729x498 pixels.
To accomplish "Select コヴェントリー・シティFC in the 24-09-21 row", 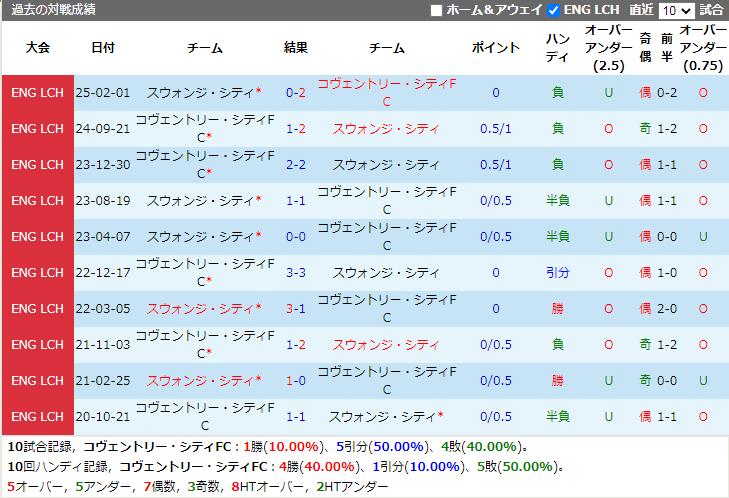I will click(x=204, y=129).
